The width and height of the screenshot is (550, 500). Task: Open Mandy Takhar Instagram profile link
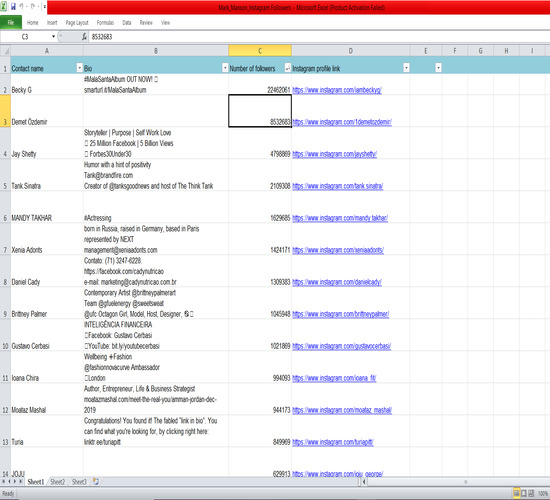pos(340,218)
